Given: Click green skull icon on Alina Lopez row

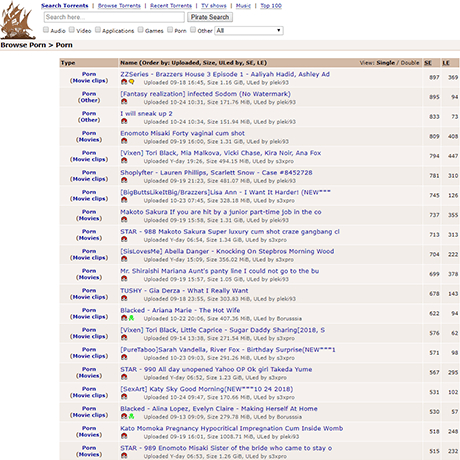Looking at the screenshot, I should point(131,416).
